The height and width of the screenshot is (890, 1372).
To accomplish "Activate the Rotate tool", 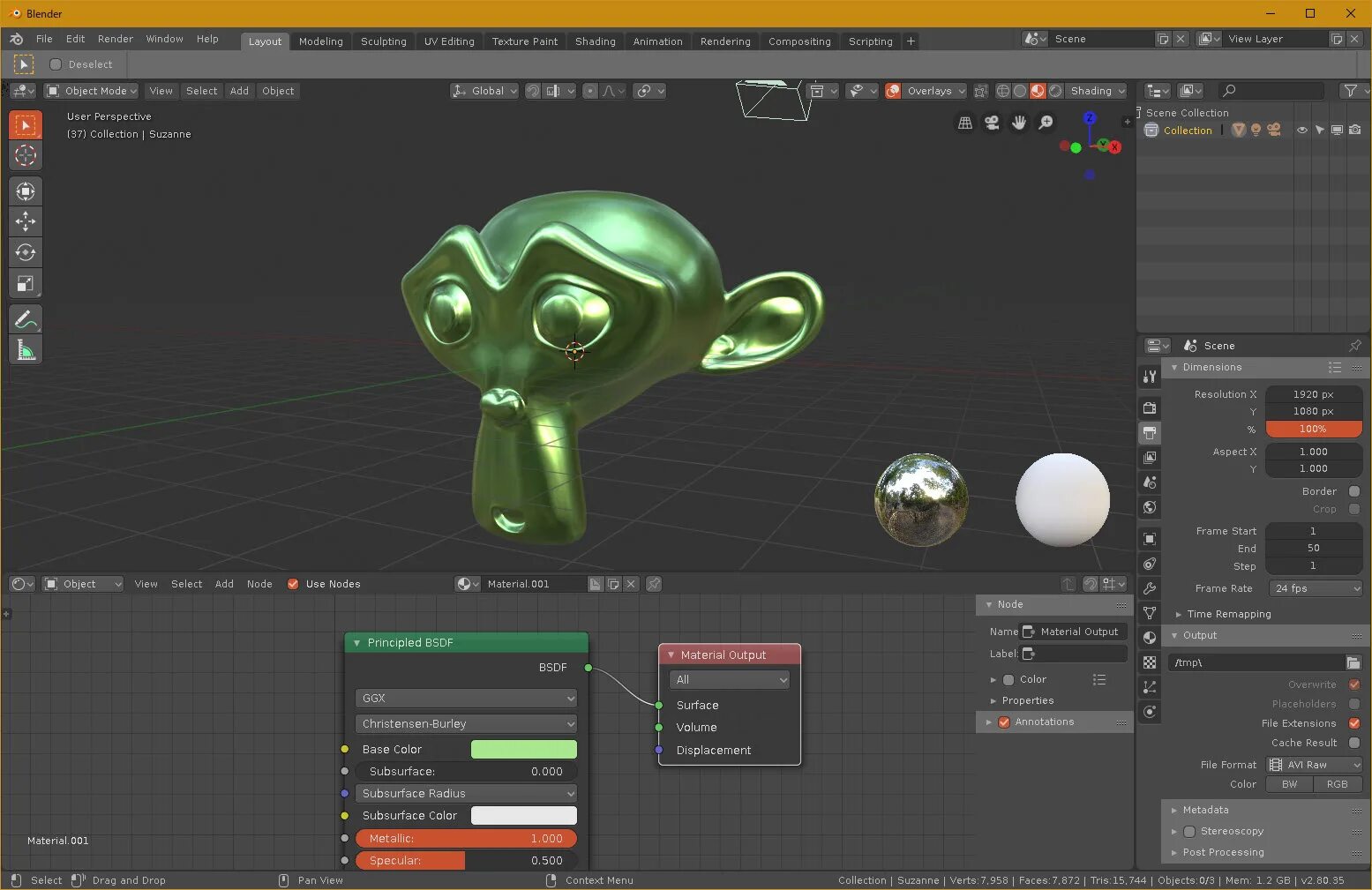I will click(x=26, y=252).
